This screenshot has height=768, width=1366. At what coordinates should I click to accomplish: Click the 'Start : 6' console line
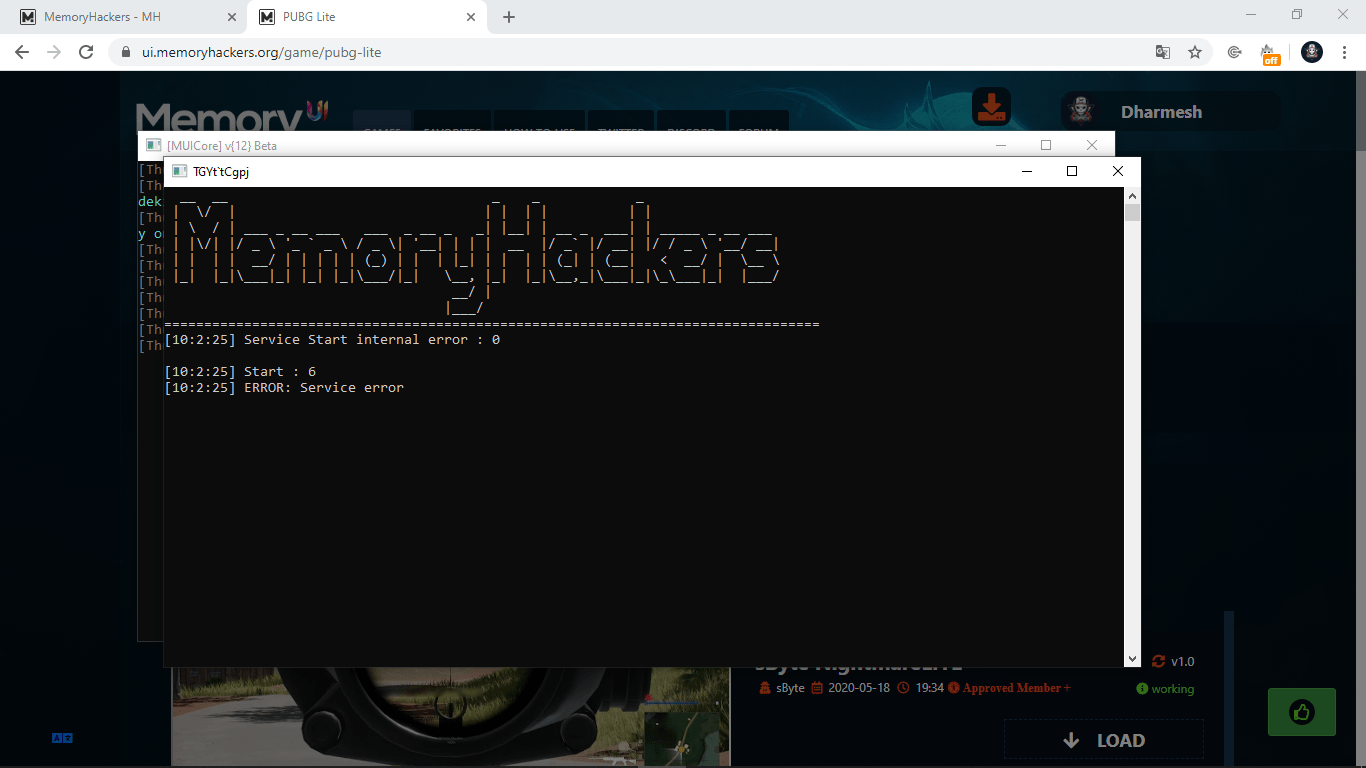point(240,372)
